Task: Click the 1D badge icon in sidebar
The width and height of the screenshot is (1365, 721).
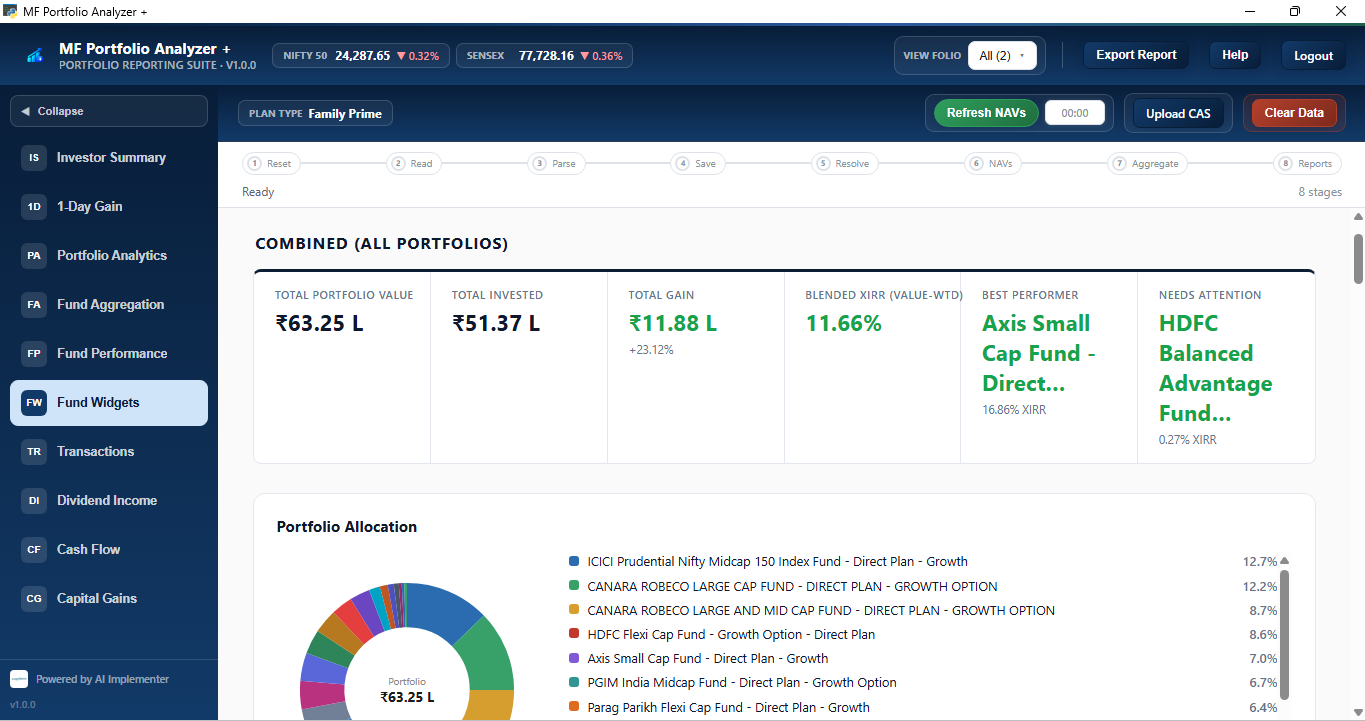Action: coord(34,207)
